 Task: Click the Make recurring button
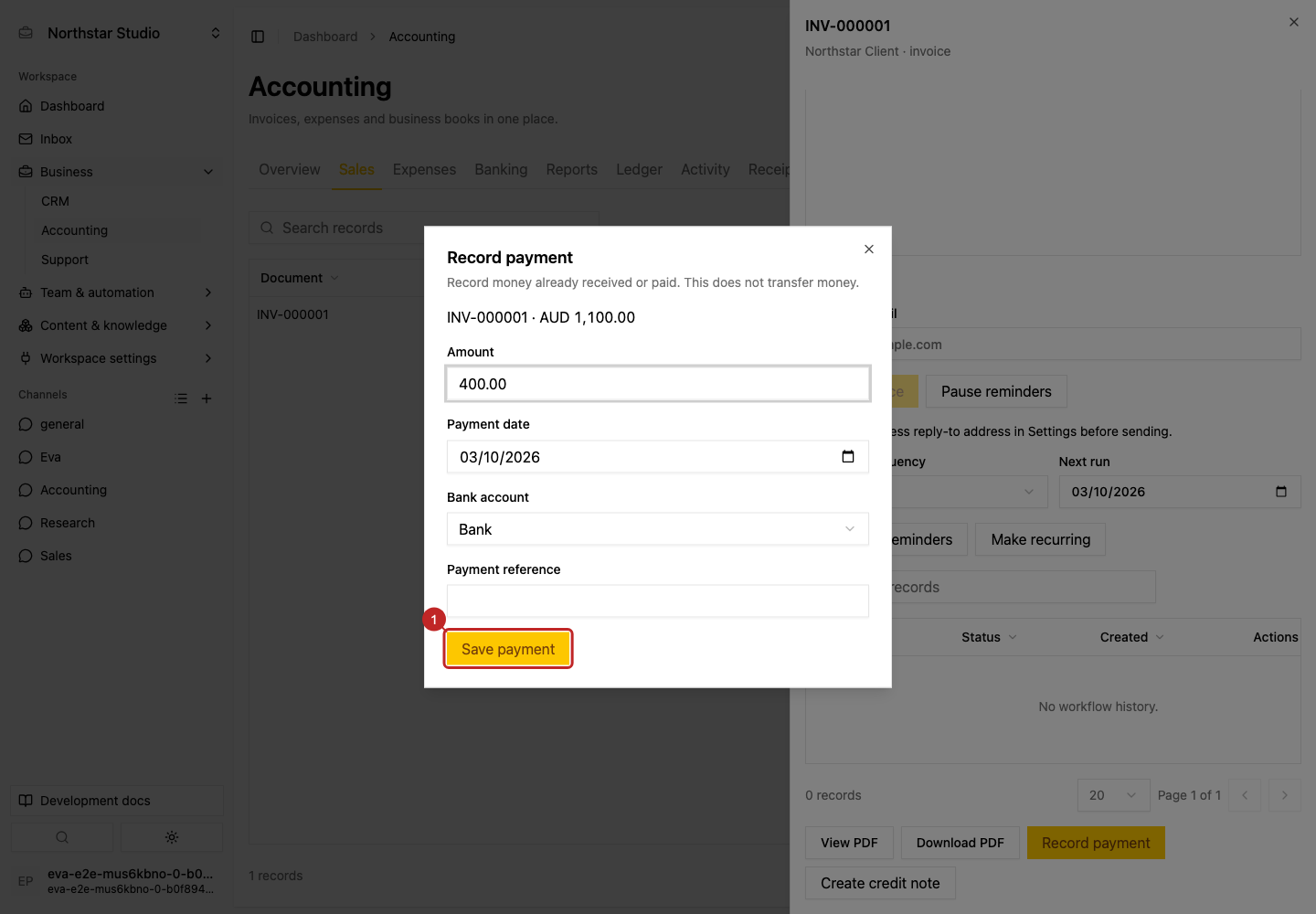(1040, 539)
